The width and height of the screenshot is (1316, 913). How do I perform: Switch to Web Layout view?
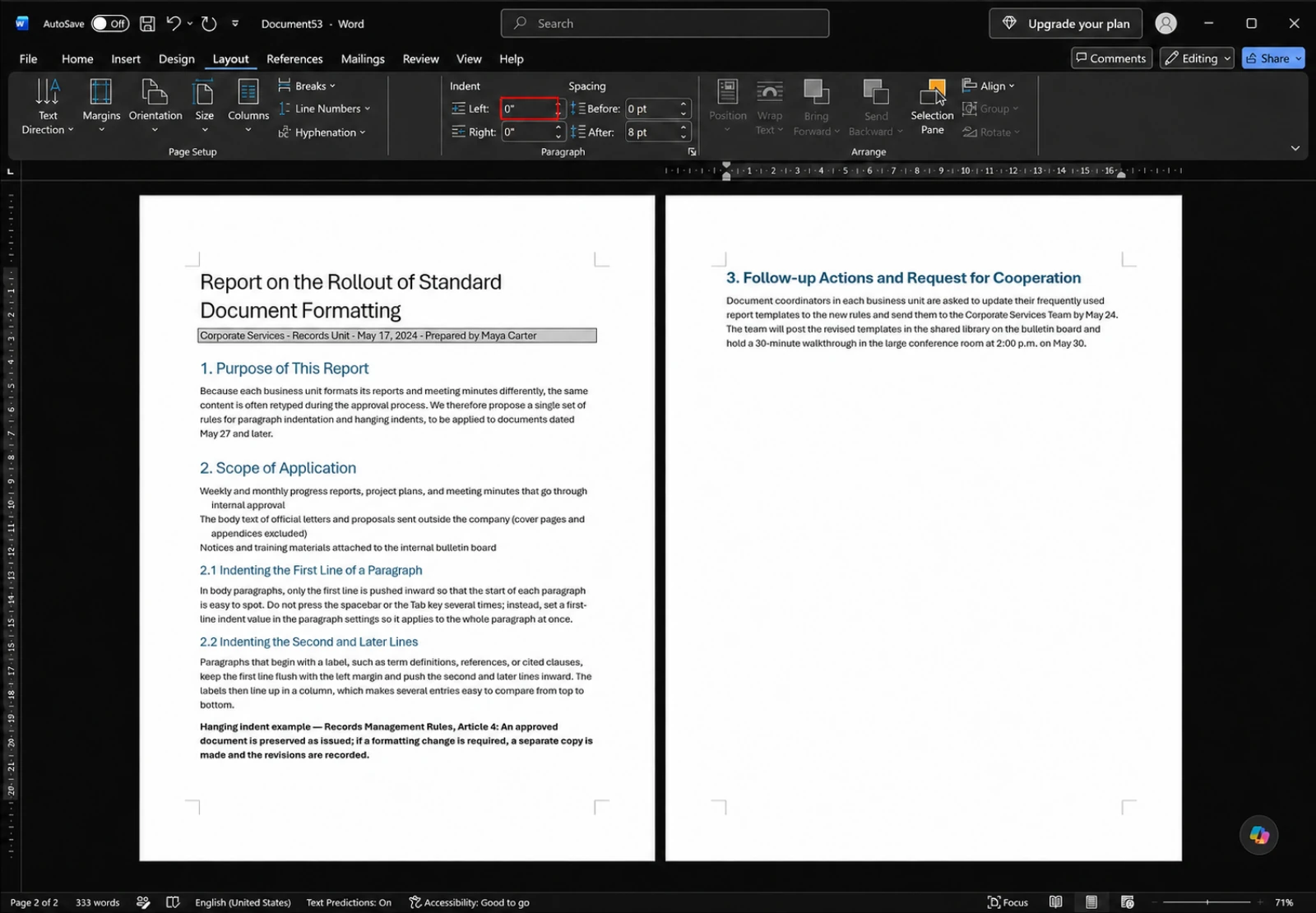pos(1127,902)
